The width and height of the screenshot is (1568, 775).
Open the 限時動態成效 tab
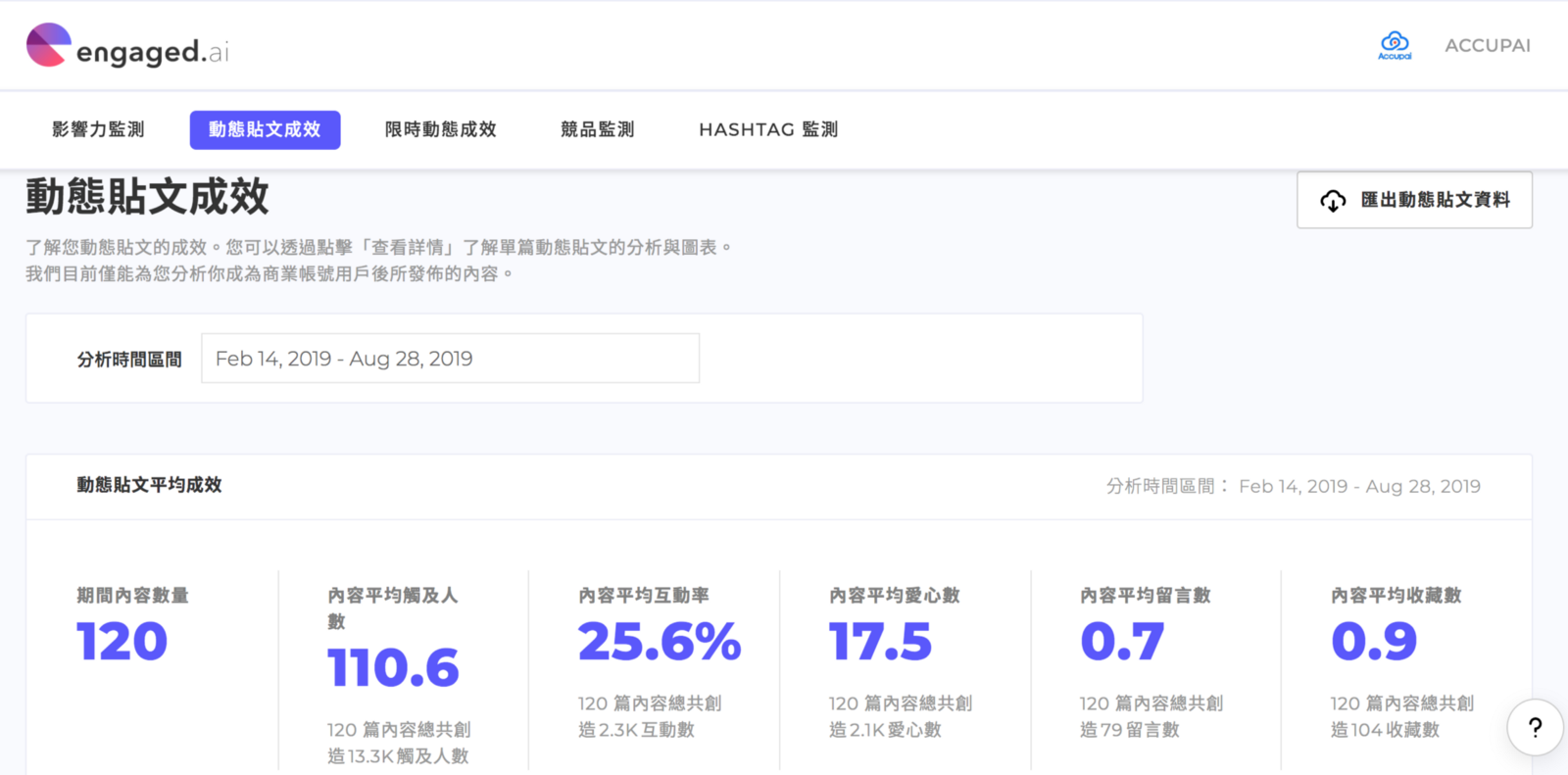click(440, 129)
